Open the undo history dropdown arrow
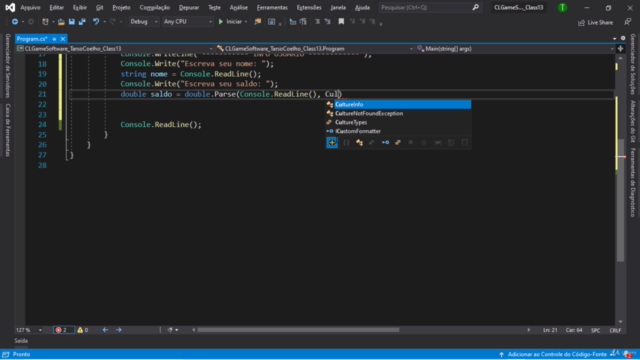This screenshot has height=360, width=640. point(104,22)
